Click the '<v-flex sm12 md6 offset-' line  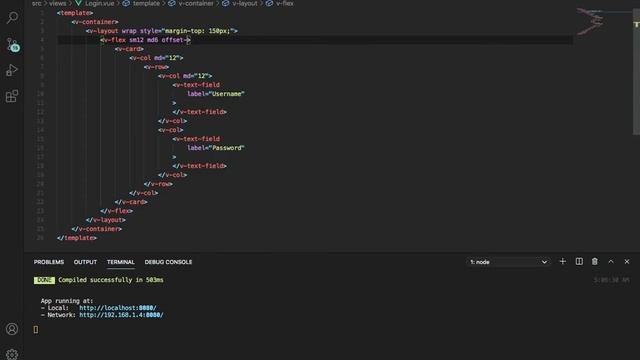(145, 40)
